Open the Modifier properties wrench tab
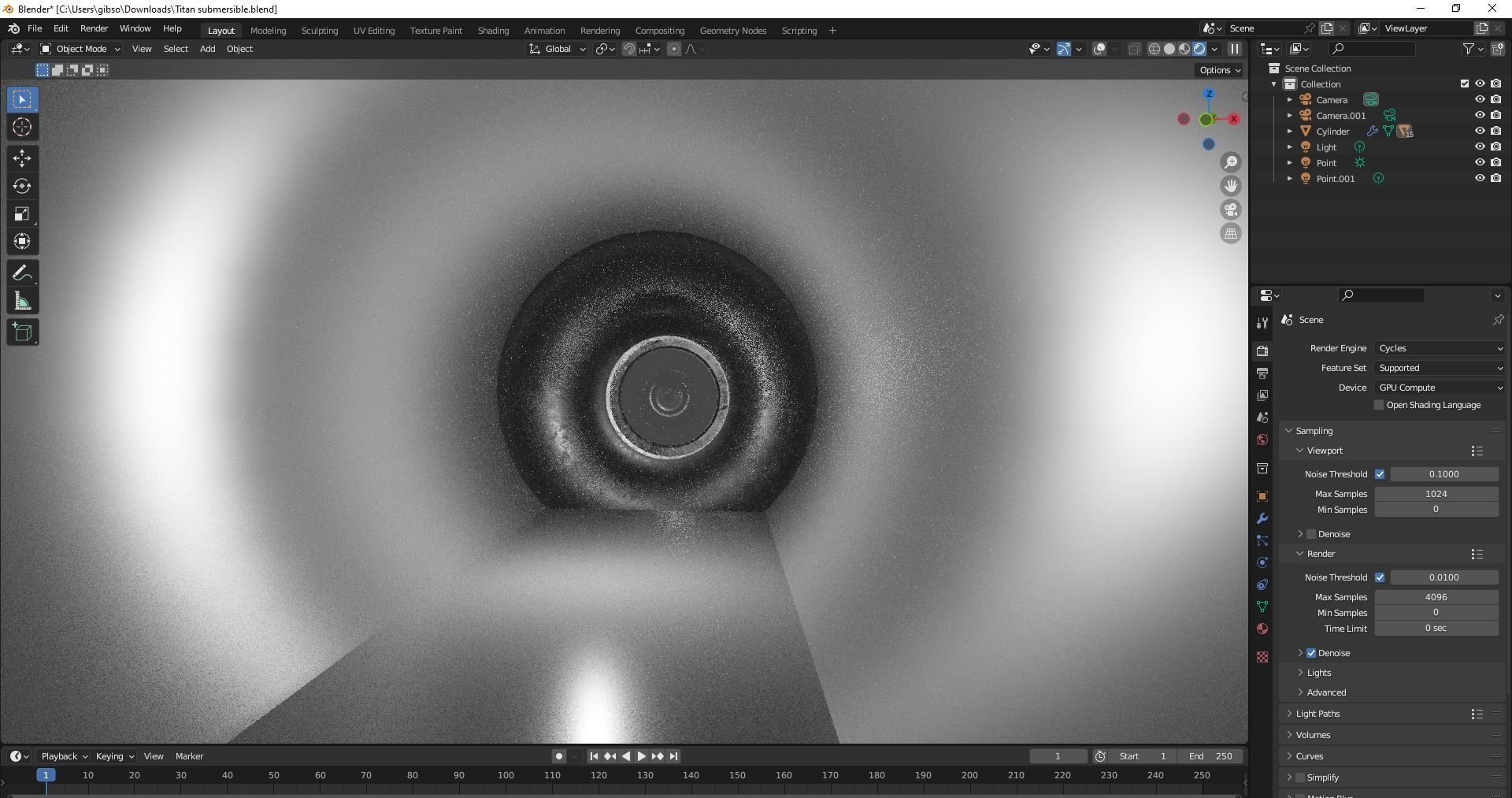 pos(1262,518)
